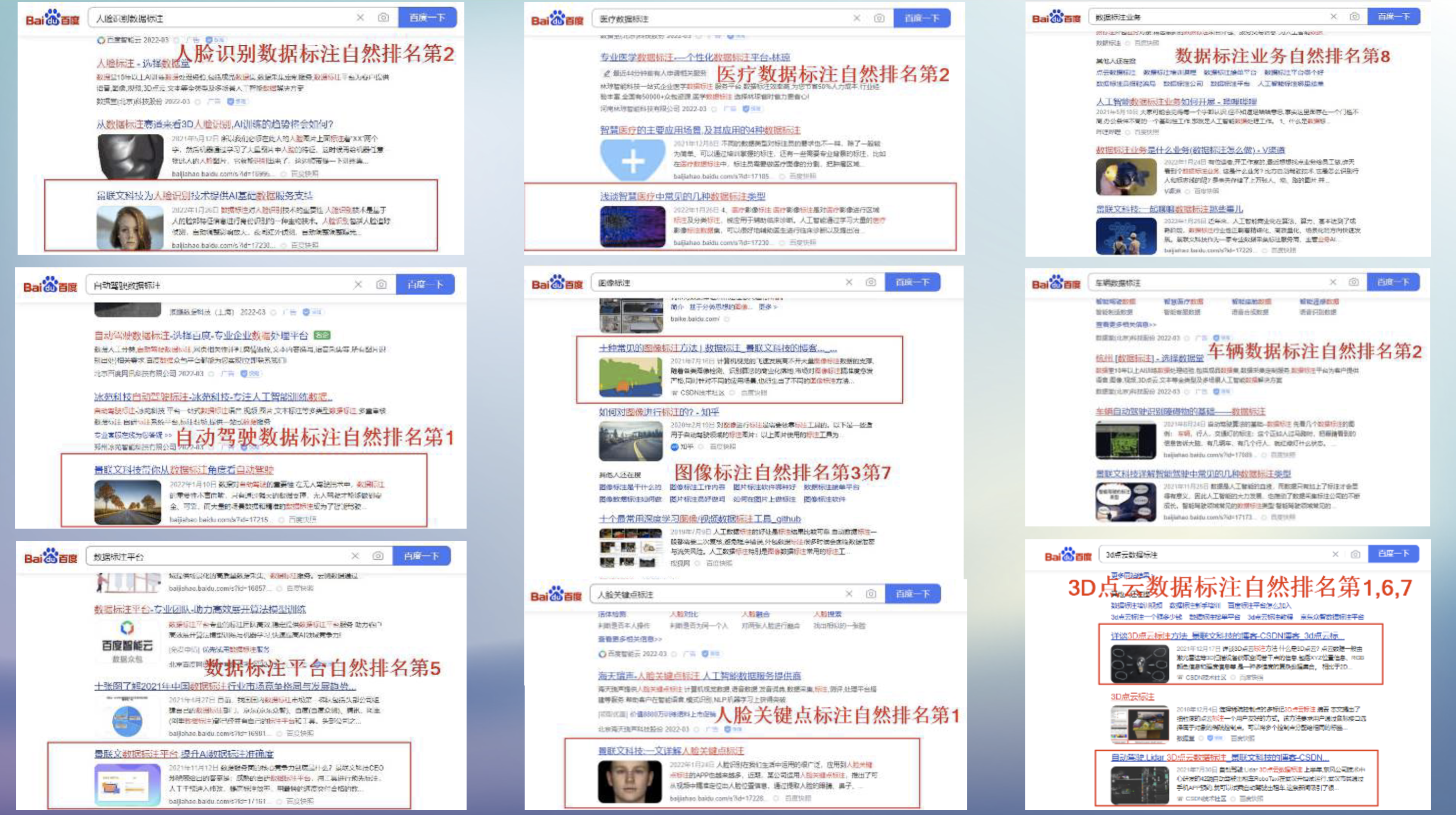The image size is (1456, 815).
Task: Click related search 数据标注公司 link
Action: tap(1182, 84)
